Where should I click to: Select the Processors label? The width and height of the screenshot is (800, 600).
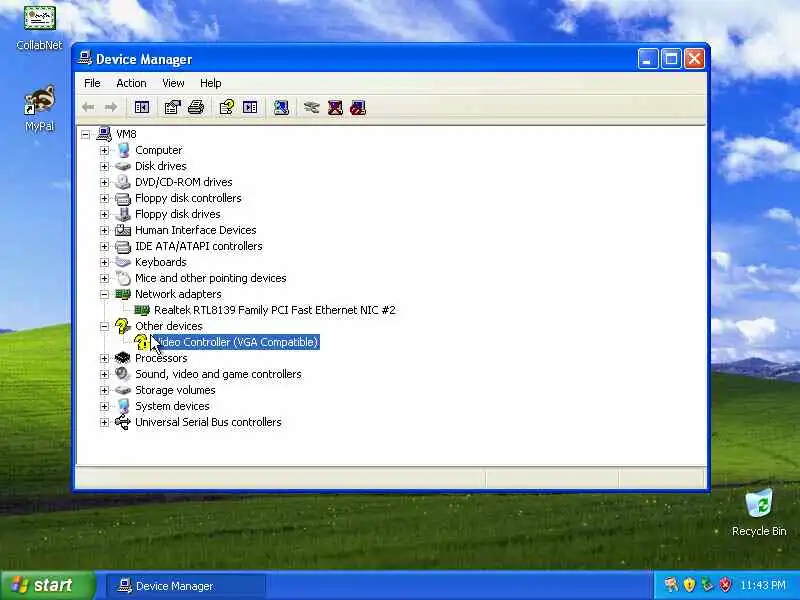coord(161,358)
